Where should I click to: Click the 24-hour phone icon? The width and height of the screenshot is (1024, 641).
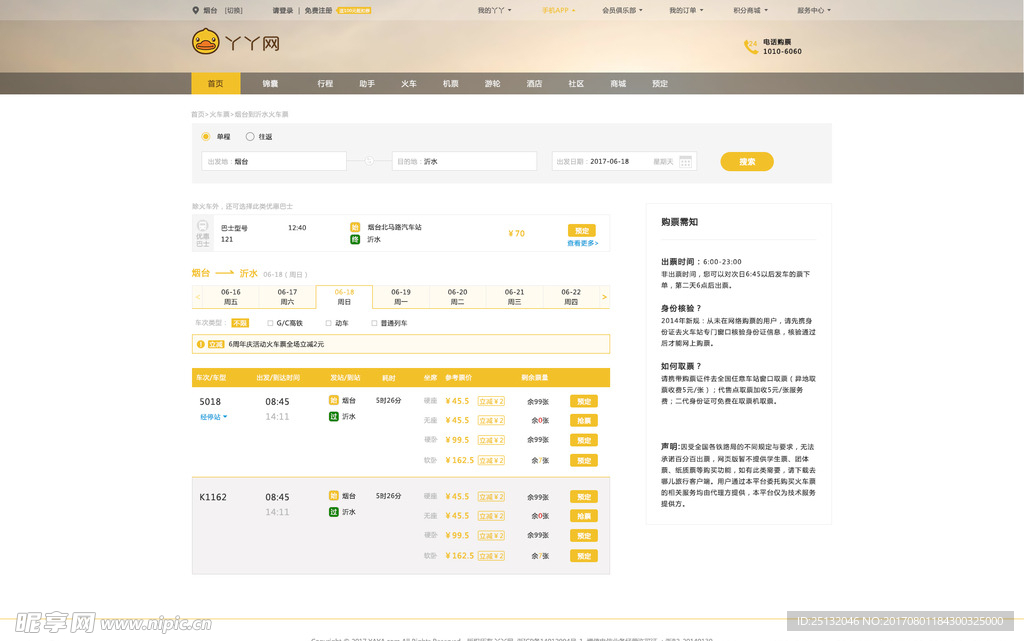pos(751,47)
